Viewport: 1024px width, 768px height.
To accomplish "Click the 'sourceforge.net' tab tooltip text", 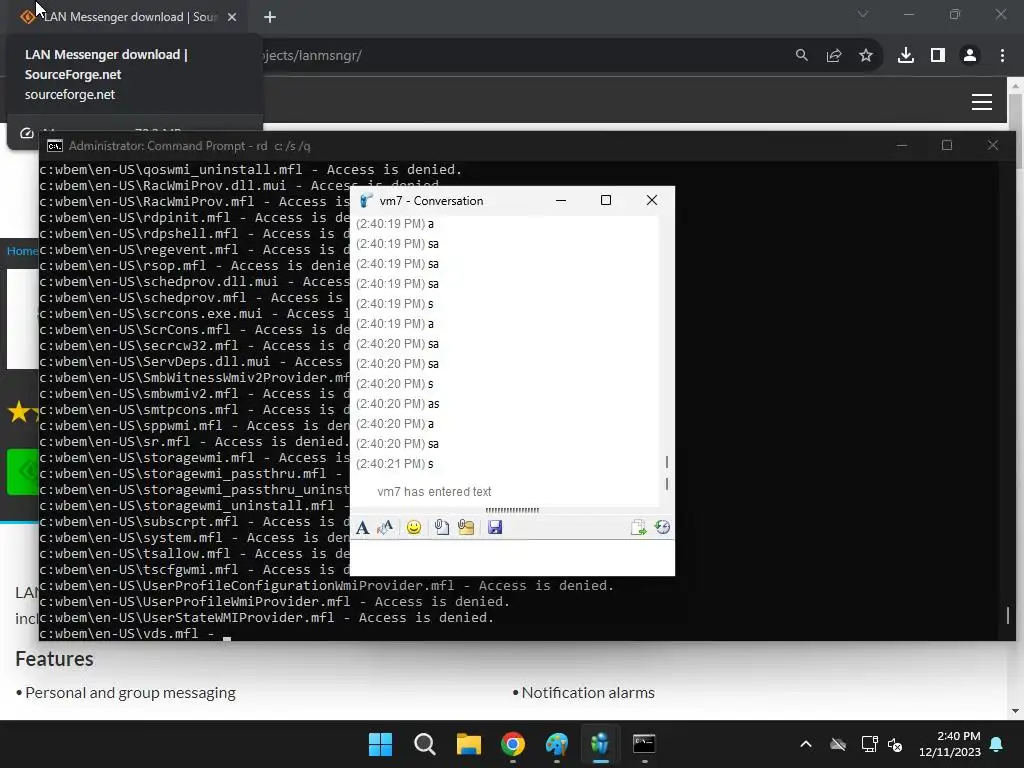I will pos(70,95).
